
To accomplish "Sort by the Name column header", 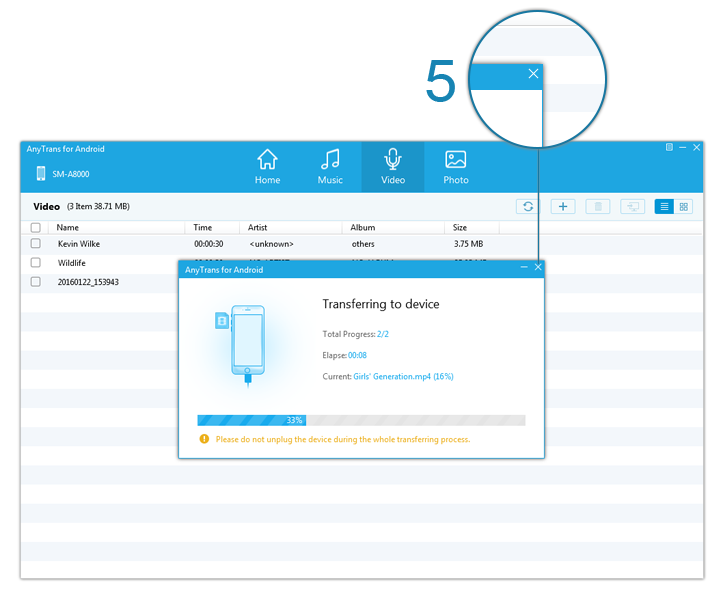I will pyautogui.click(x=67, y=228).
